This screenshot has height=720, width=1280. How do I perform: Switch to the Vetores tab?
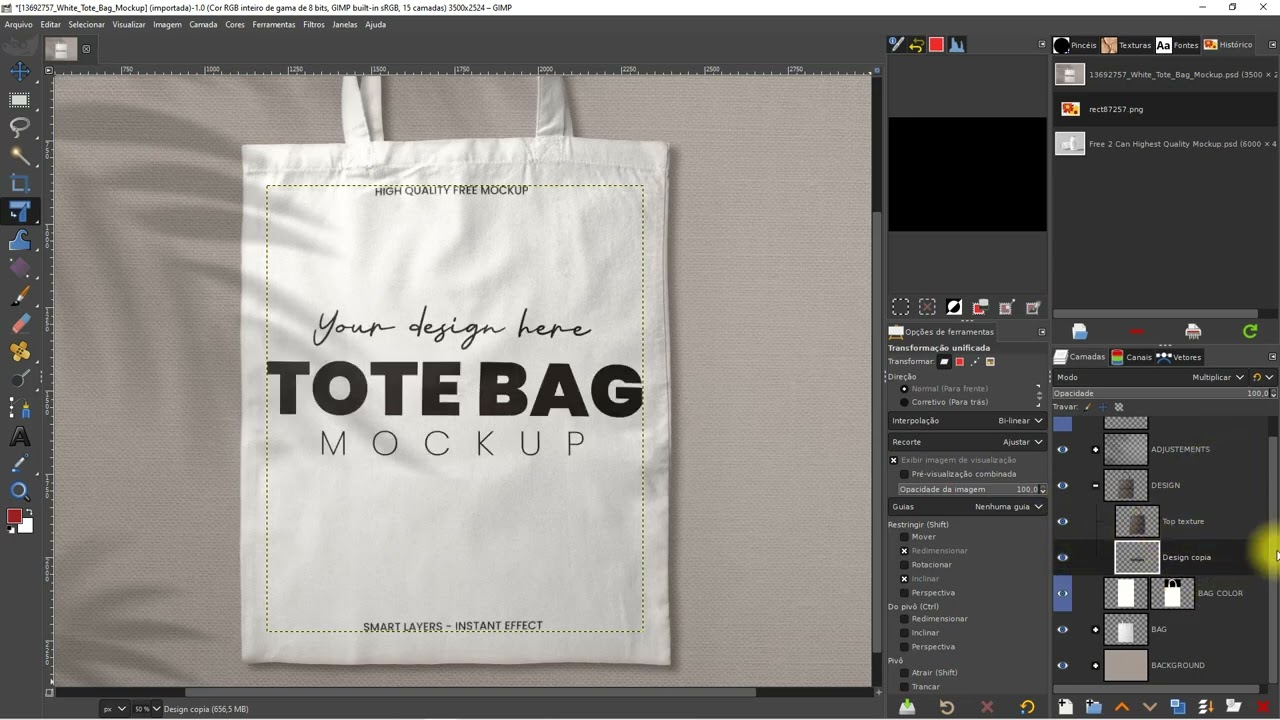tap(1178, 357)
